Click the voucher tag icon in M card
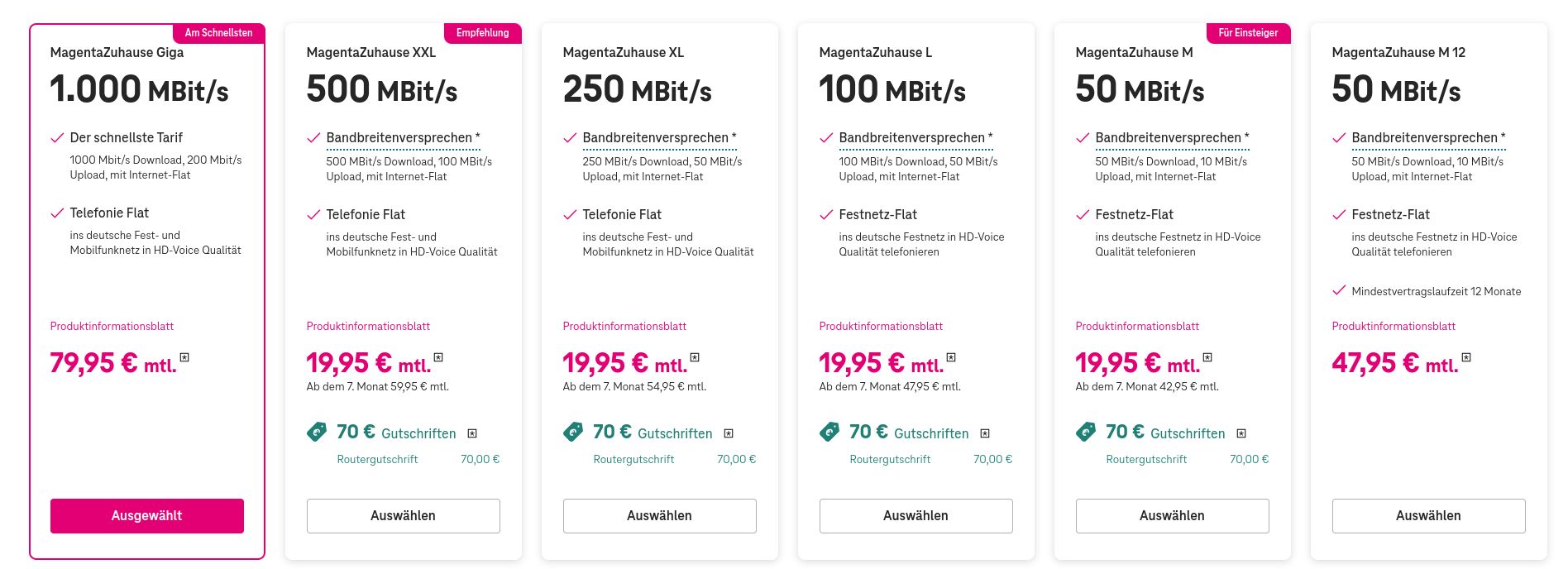Screen dimensions: 1568x569 pyautogui.click(x=1086, y=432)
